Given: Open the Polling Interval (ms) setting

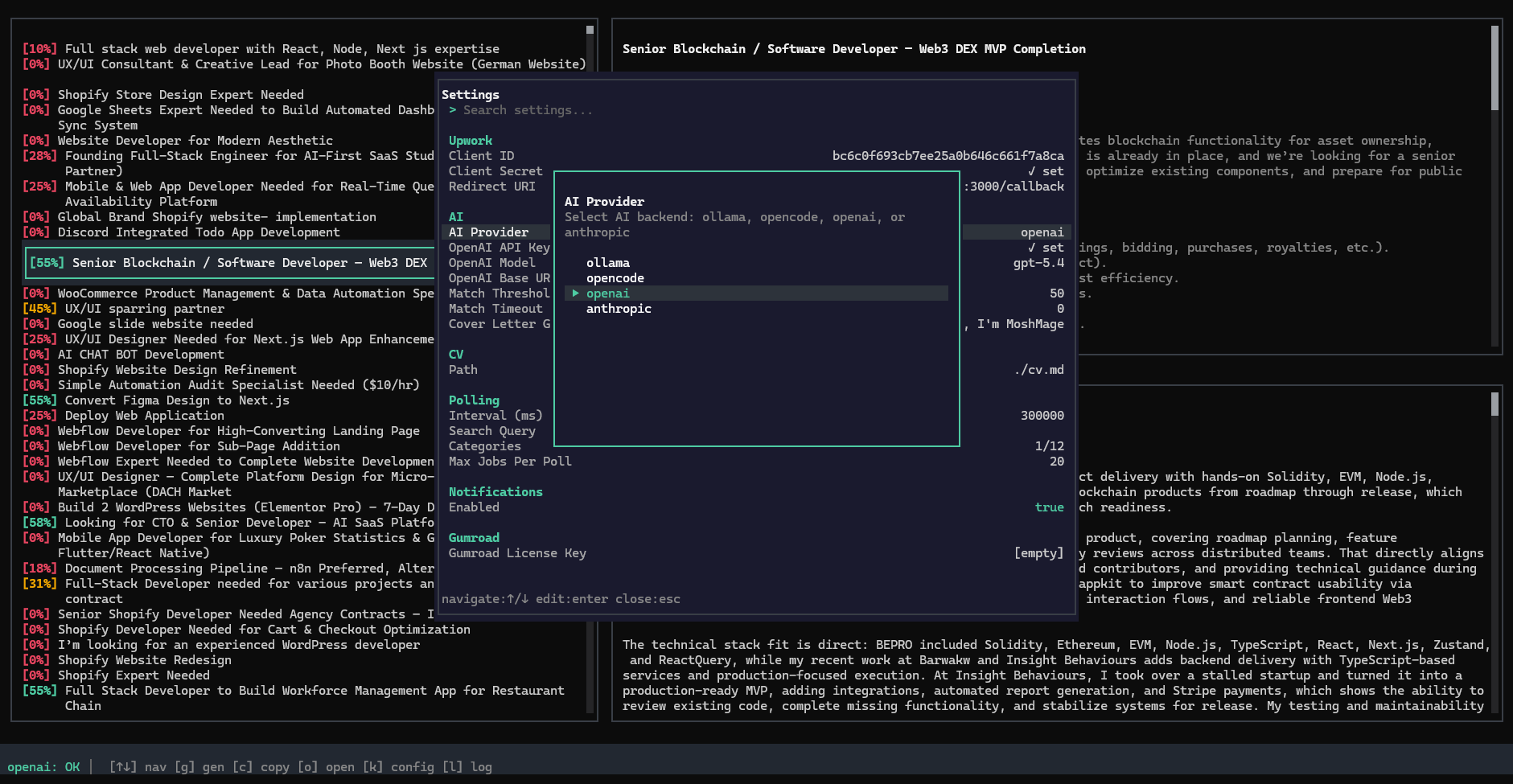Looking at the screenshot, I should point(495,416).
